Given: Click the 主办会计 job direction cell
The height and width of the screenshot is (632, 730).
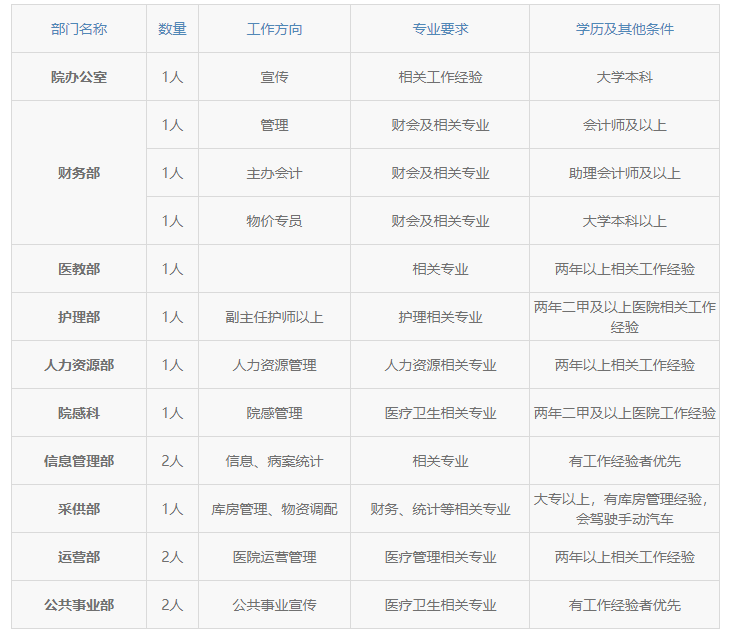Looking at the screenshot, I should [274, 173].
